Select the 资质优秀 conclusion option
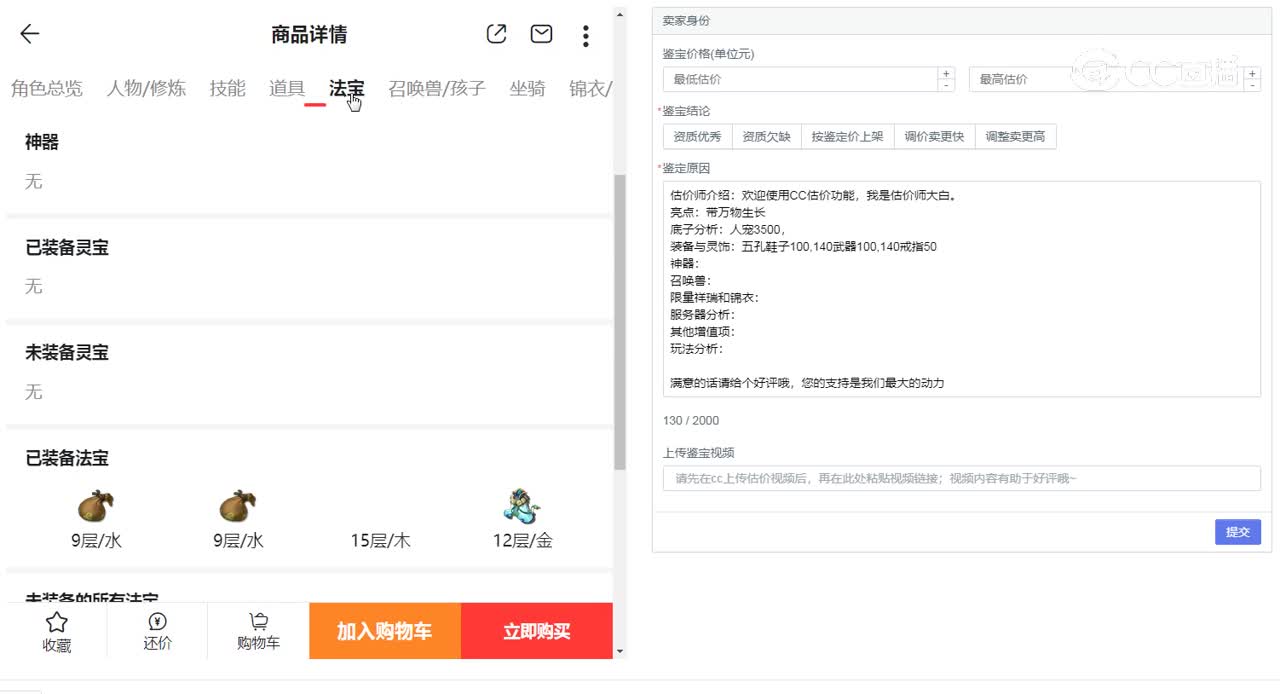 [x=697, y=136]
